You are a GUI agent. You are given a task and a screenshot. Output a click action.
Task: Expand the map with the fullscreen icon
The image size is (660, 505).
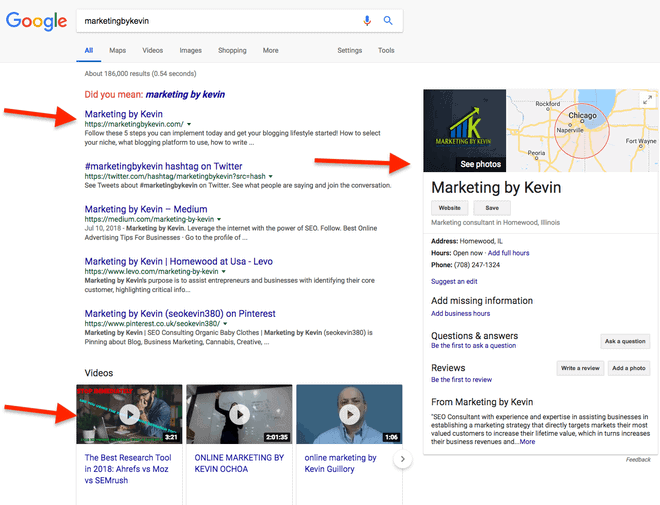[647, 100]
